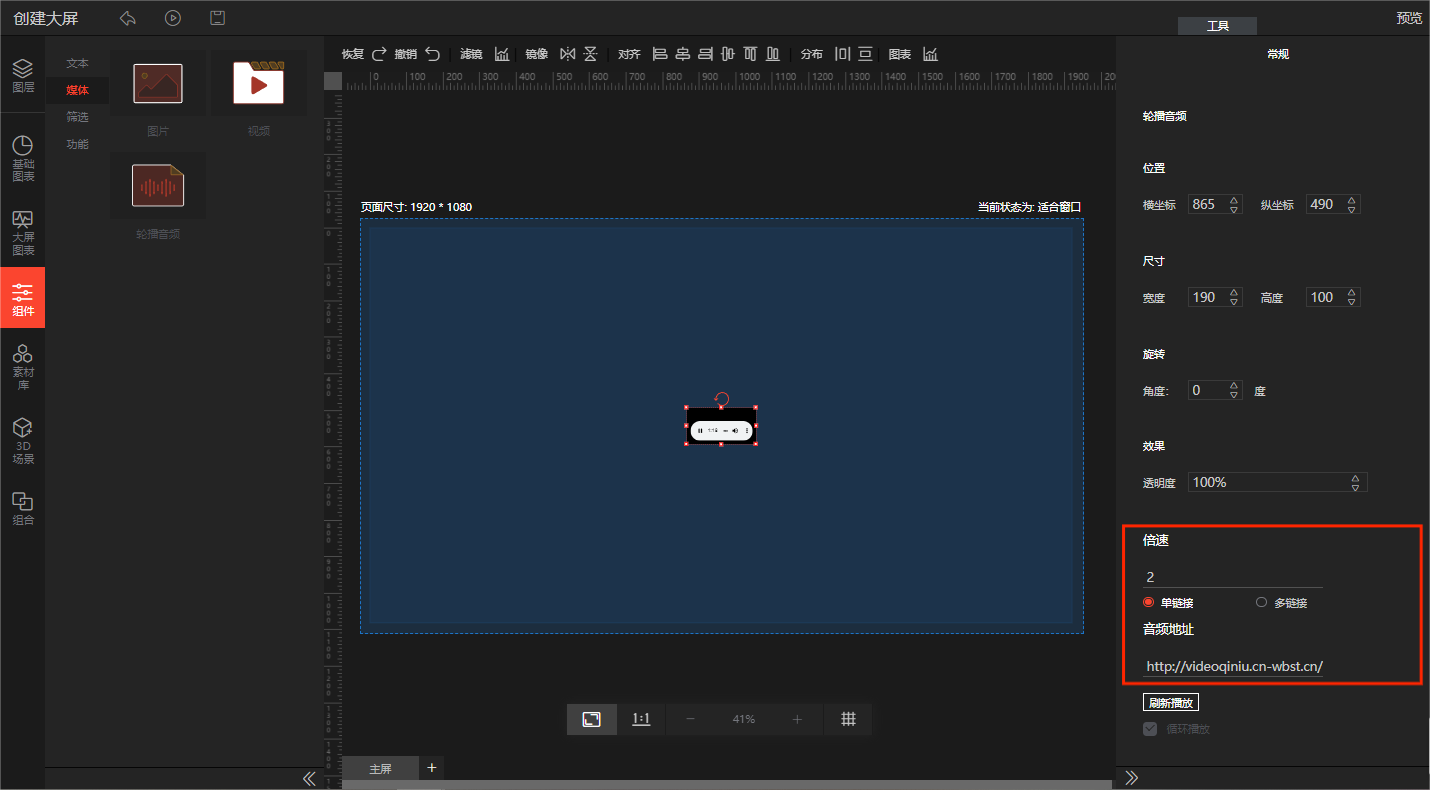Viewport: 1430px width, 790px height.
Task: Click the save disk icon in title bar
Action: [x=217, y=18]
